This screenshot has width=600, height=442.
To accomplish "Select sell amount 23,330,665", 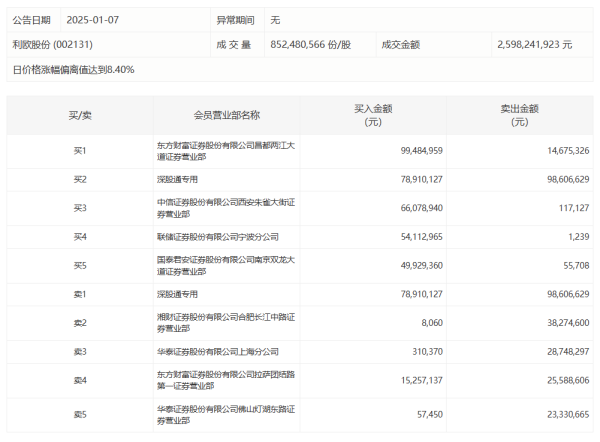I will [568, 415].
